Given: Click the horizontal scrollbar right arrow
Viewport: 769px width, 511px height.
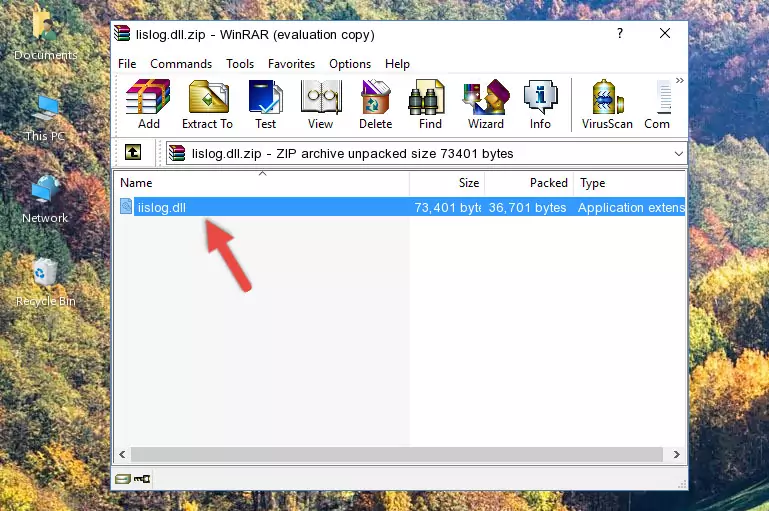Looking at the screenshot, I should [676, 454].
